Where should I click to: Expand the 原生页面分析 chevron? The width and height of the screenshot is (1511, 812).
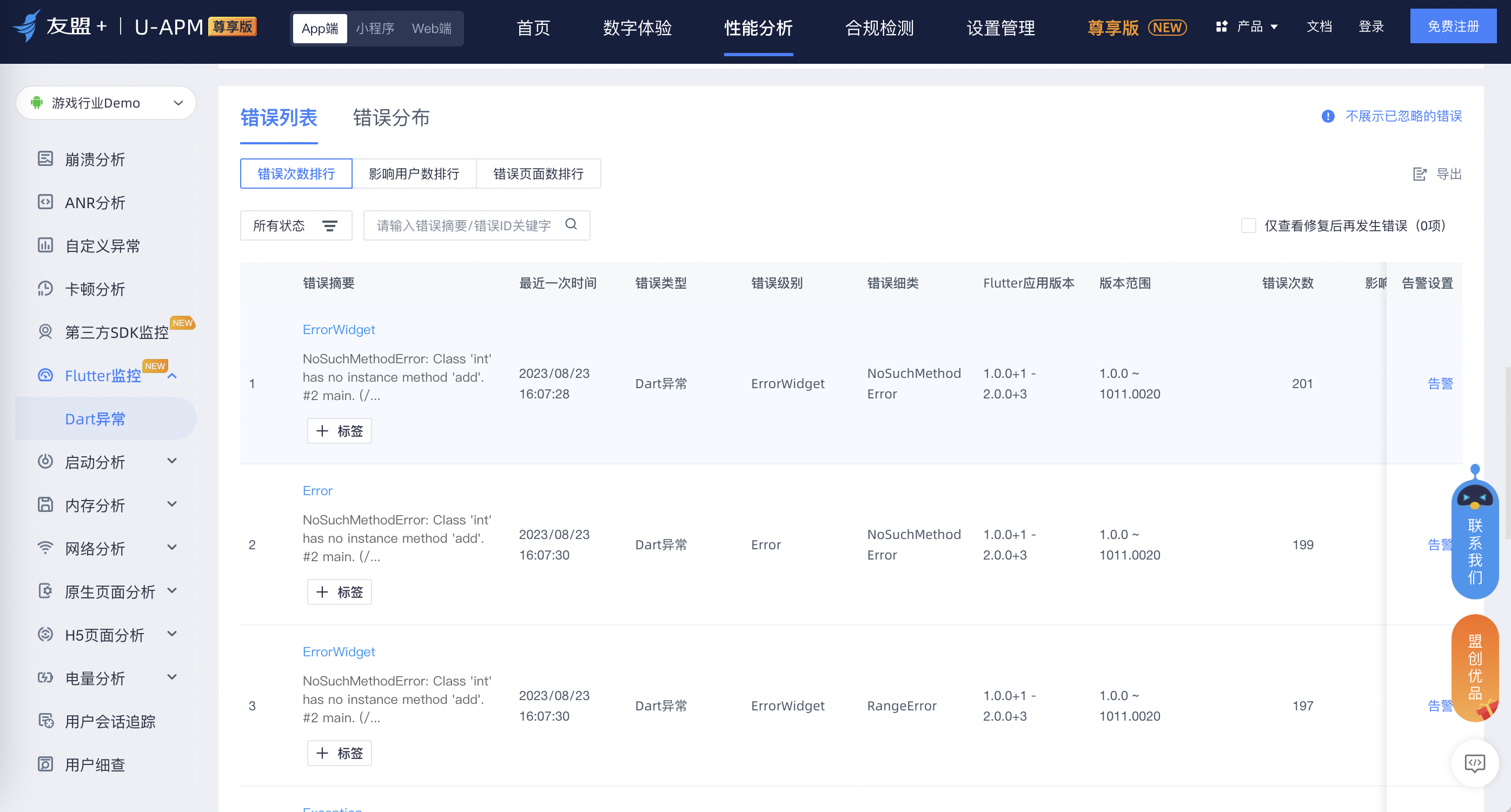click(173, 590)
